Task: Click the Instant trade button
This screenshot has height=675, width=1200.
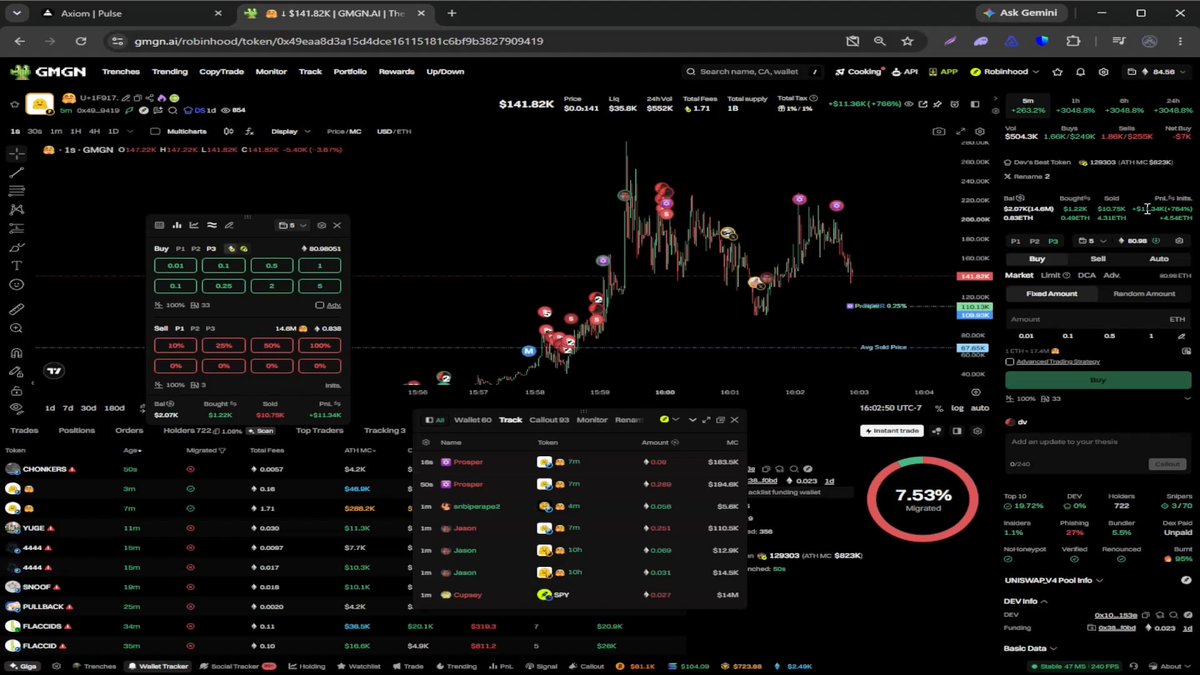Action: (x=891, y=430)
